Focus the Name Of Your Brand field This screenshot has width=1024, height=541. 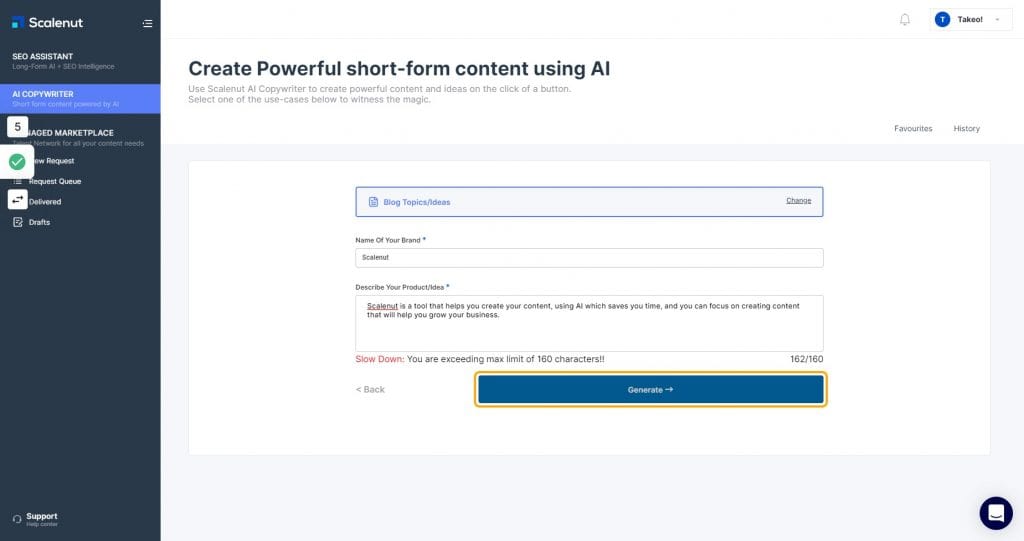coord(589,257)
